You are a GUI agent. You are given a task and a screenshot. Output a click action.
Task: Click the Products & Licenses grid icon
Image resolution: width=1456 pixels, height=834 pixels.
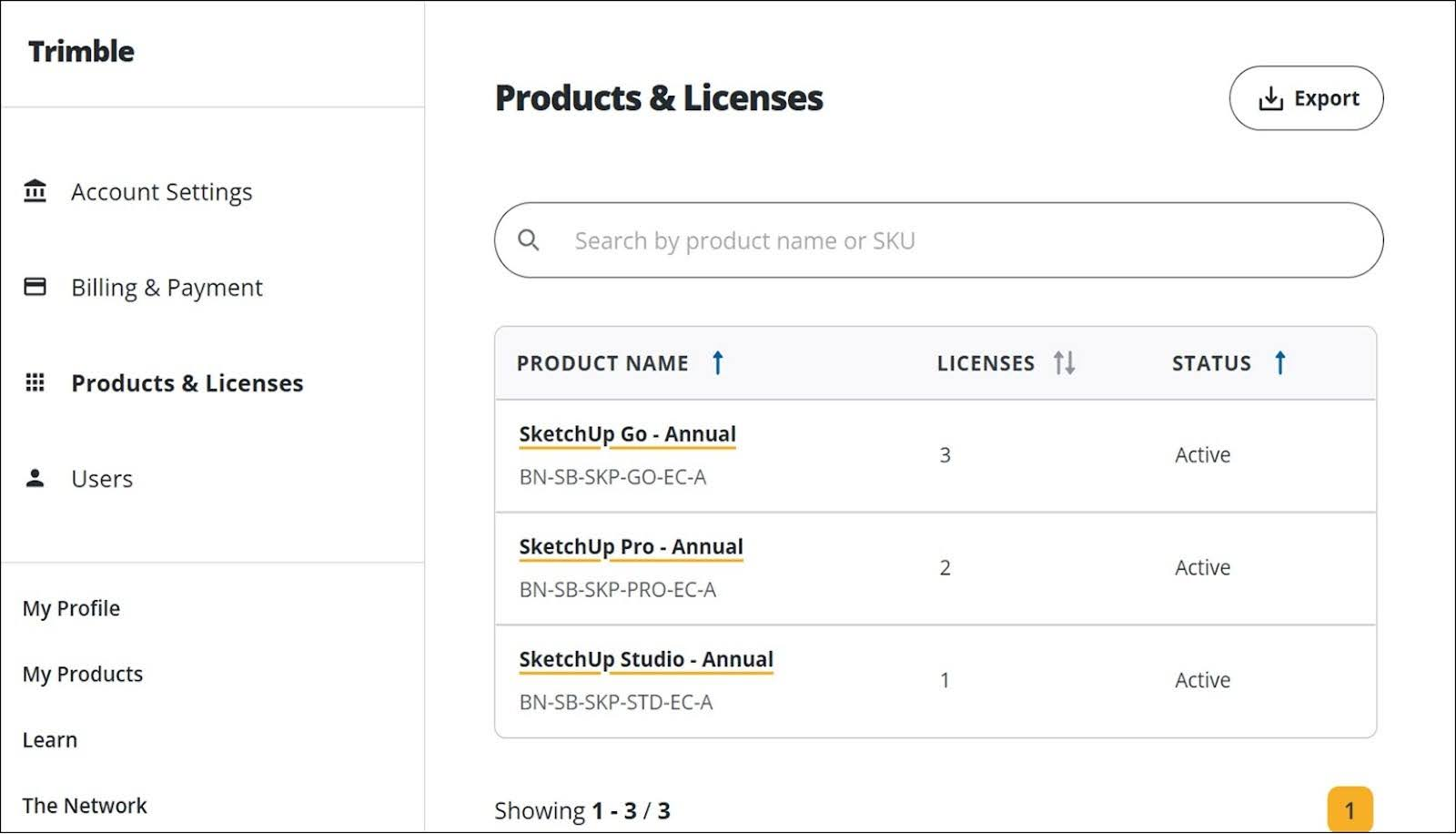pos(35,382)
